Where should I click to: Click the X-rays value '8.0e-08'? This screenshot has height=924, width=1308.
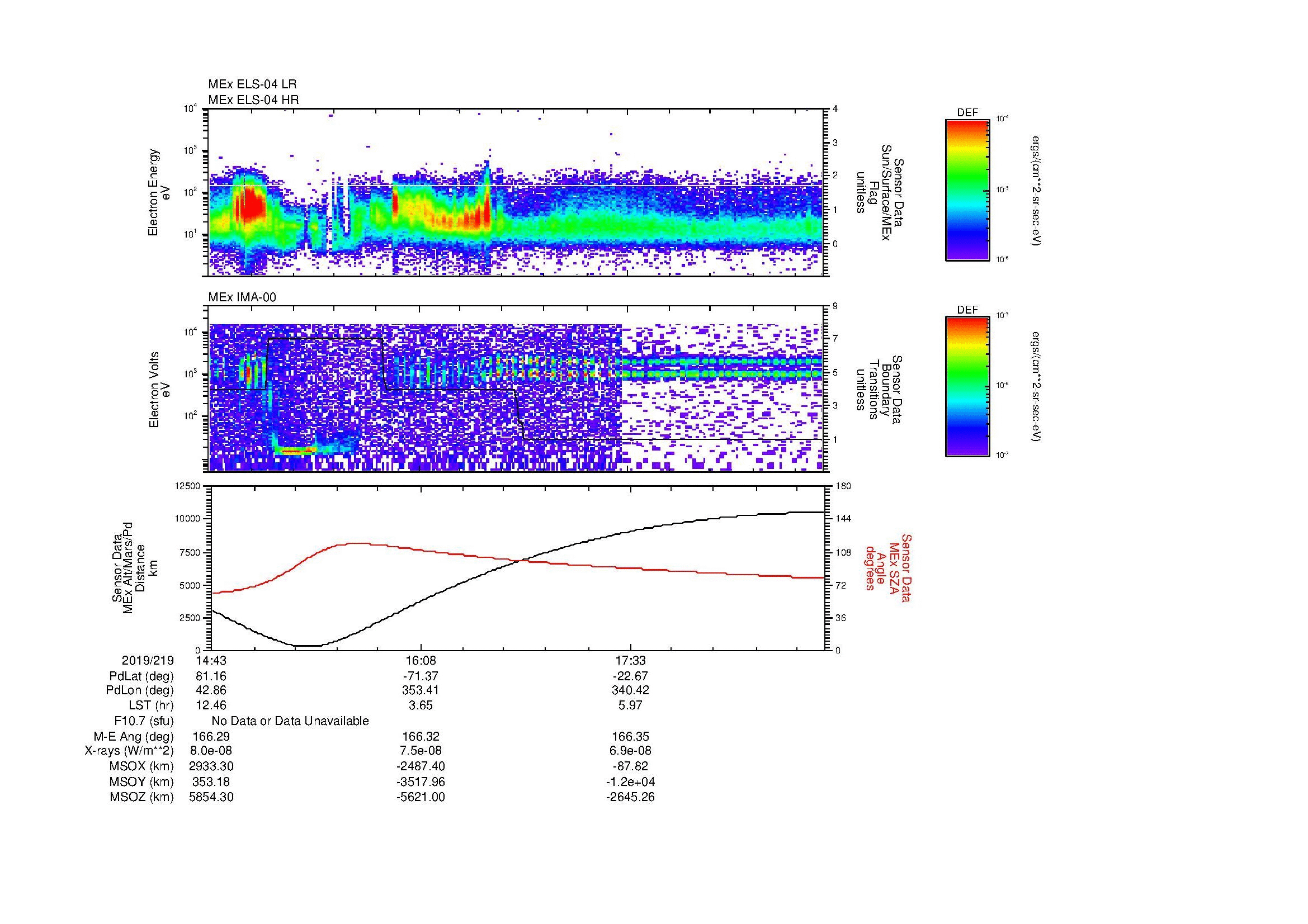[211, 751]
